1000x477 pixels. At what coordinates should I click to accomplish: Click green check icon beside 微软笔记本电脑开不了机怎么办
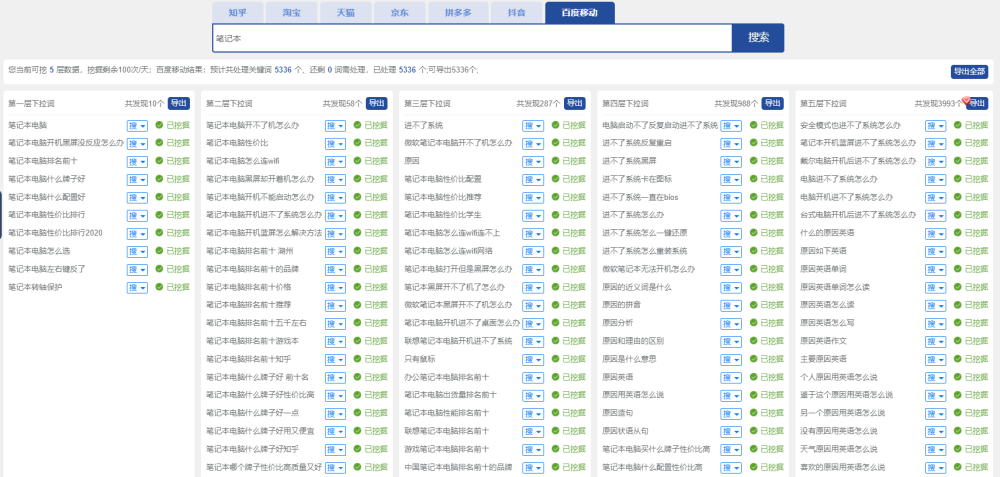(555, 143)
